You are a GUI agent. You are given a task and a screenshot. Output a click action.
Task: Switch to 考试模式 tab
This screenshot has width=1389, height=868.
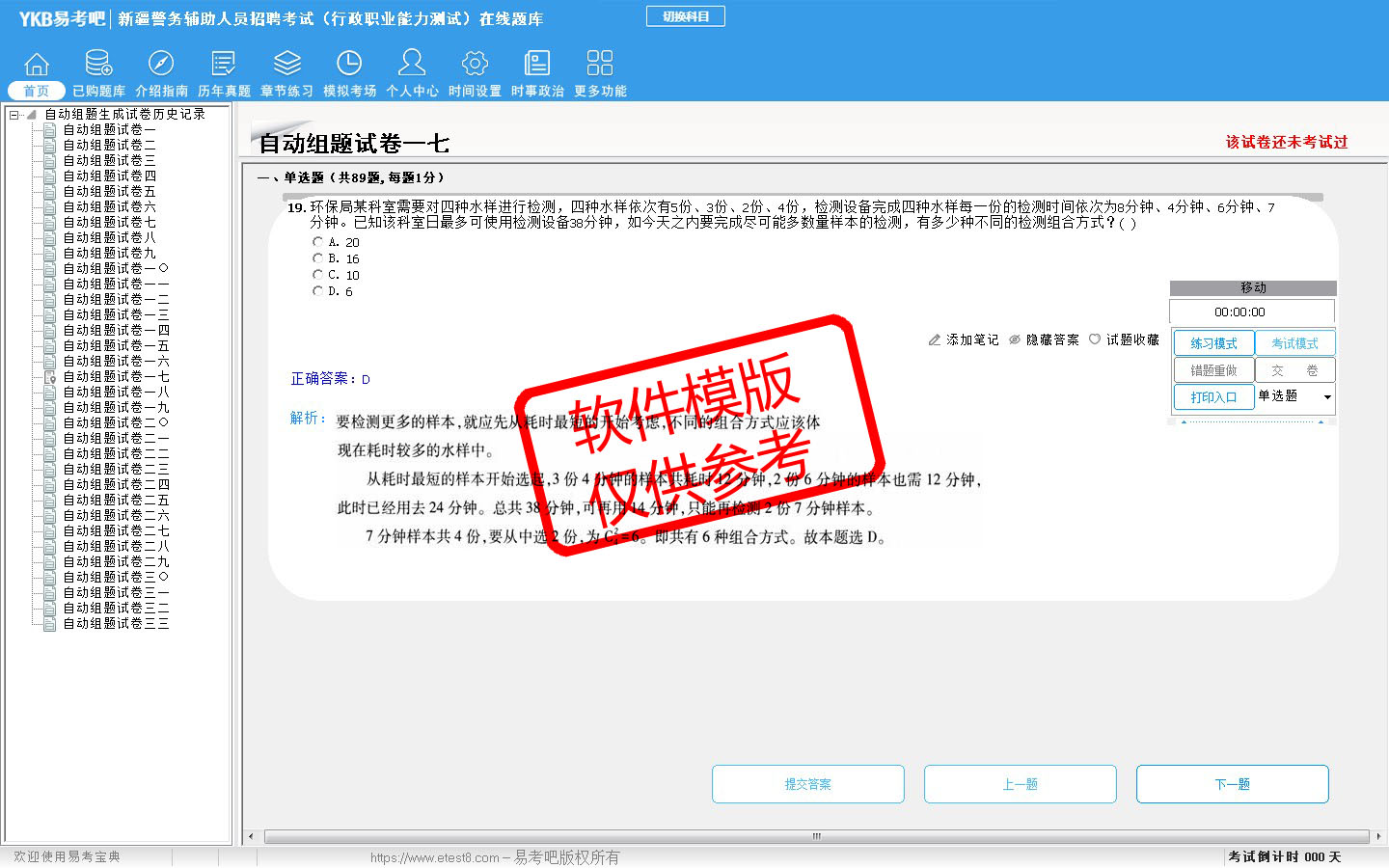pos(1294,343)
